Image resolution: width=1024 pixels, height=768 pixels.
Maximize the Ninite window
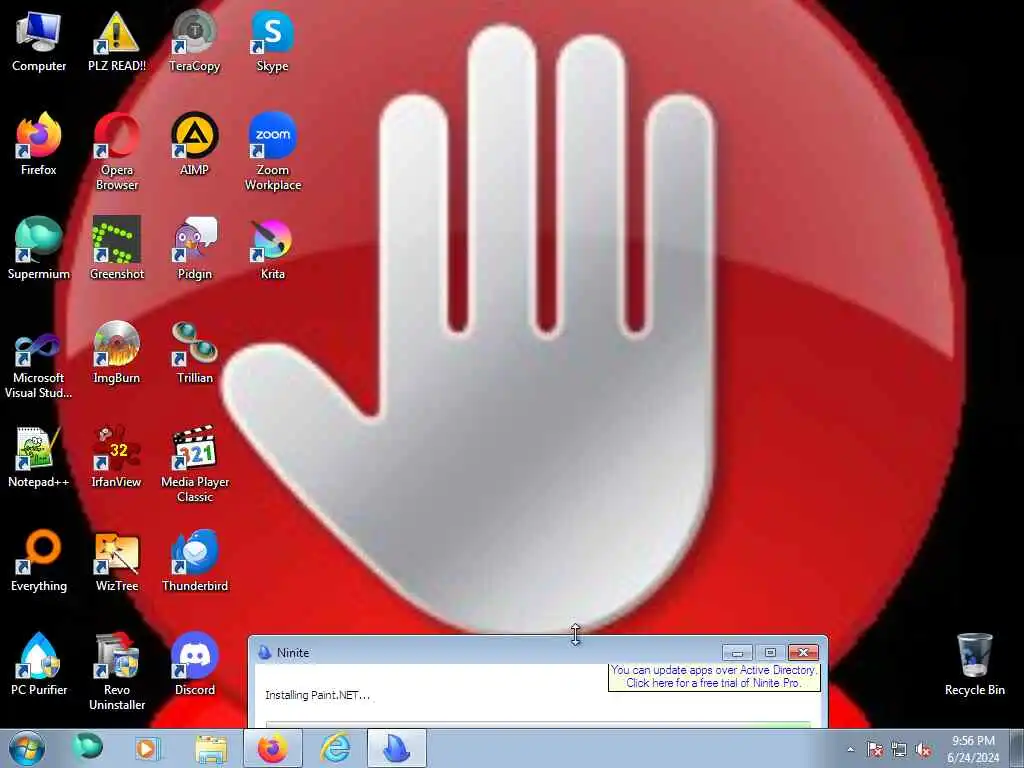pyautogui.click(x=770, y=652)
